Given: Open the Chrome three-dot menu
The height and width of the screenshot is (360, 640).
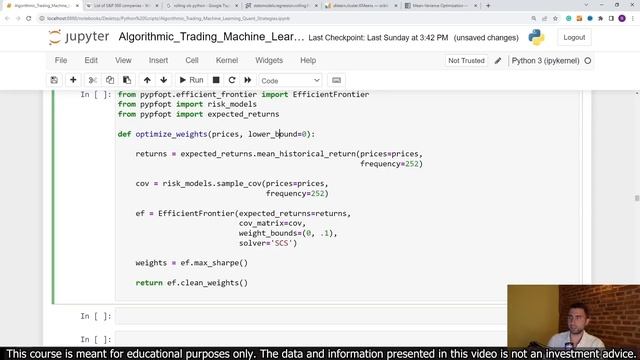Looking at the screenshot, I should (633, 18).
